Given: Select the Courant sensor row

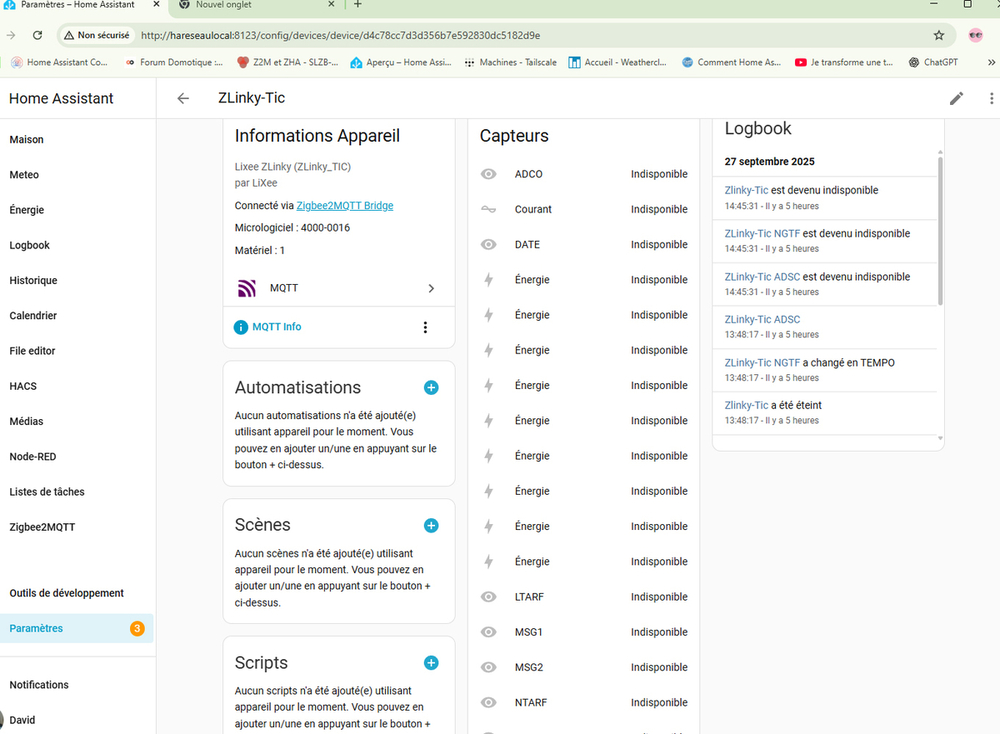Looking at the screenshot, I should [x=584, y=209].
